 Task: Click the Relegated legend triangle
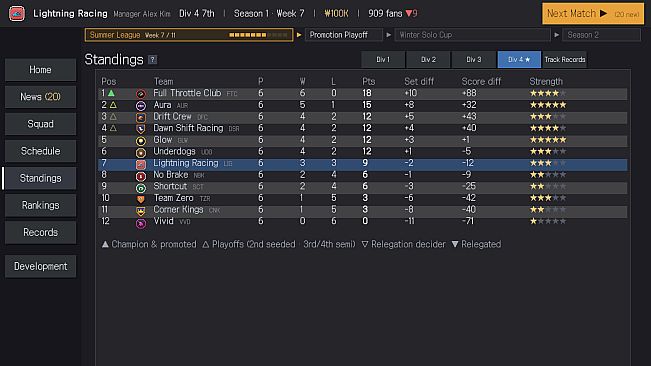pos(455,244)
